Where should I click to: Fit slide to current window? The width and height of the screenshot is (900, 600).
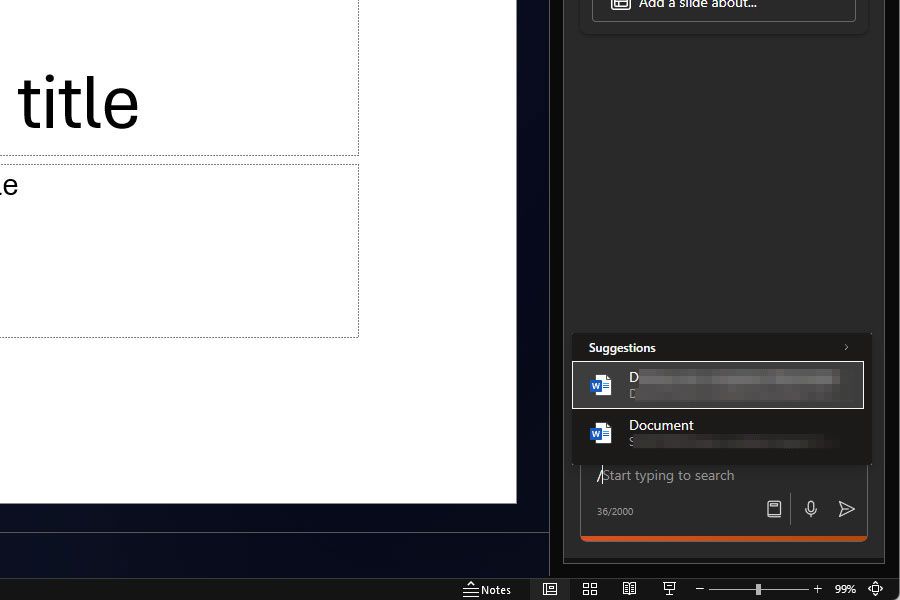876,589
